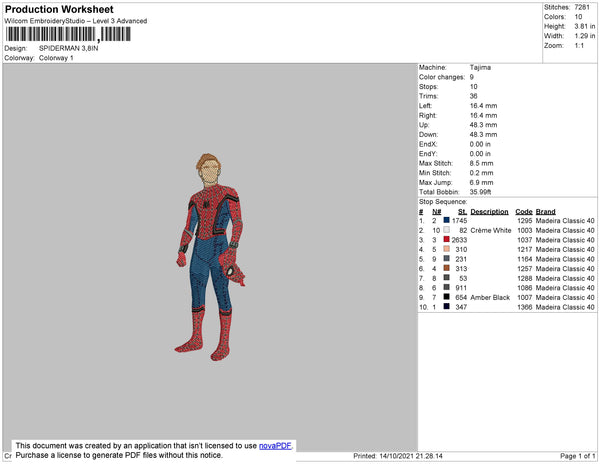Click the stitch count '1745' in row 1
The height and width of the screenshot is (464, 600).
(459, 221)
